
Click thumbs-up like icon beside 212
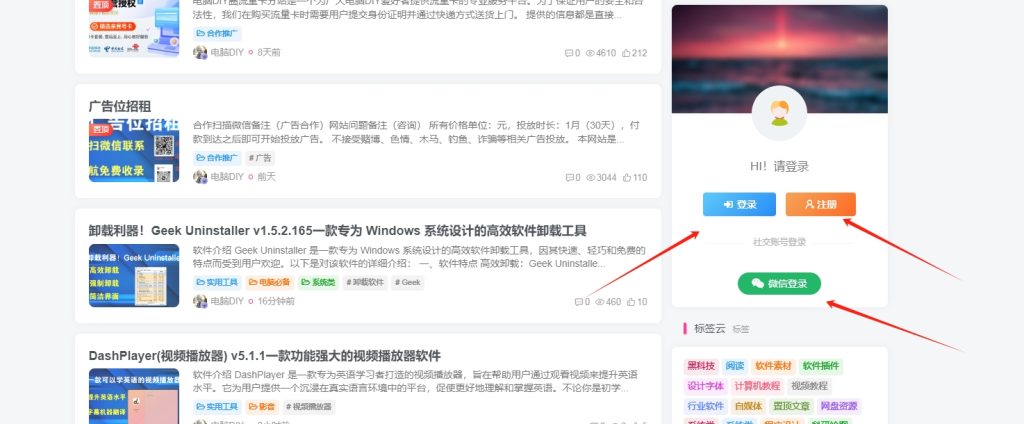626,53
